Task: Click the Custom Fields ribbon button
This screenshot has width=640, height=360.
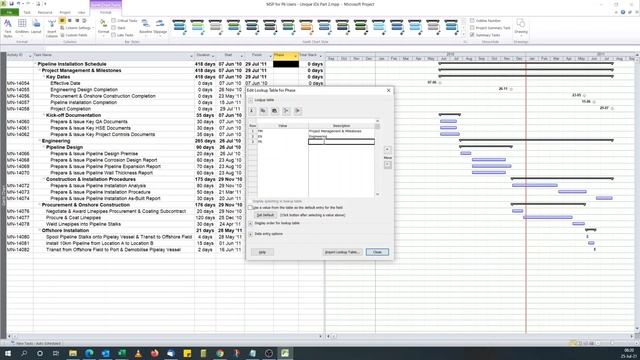Action: tap(74, 35)
